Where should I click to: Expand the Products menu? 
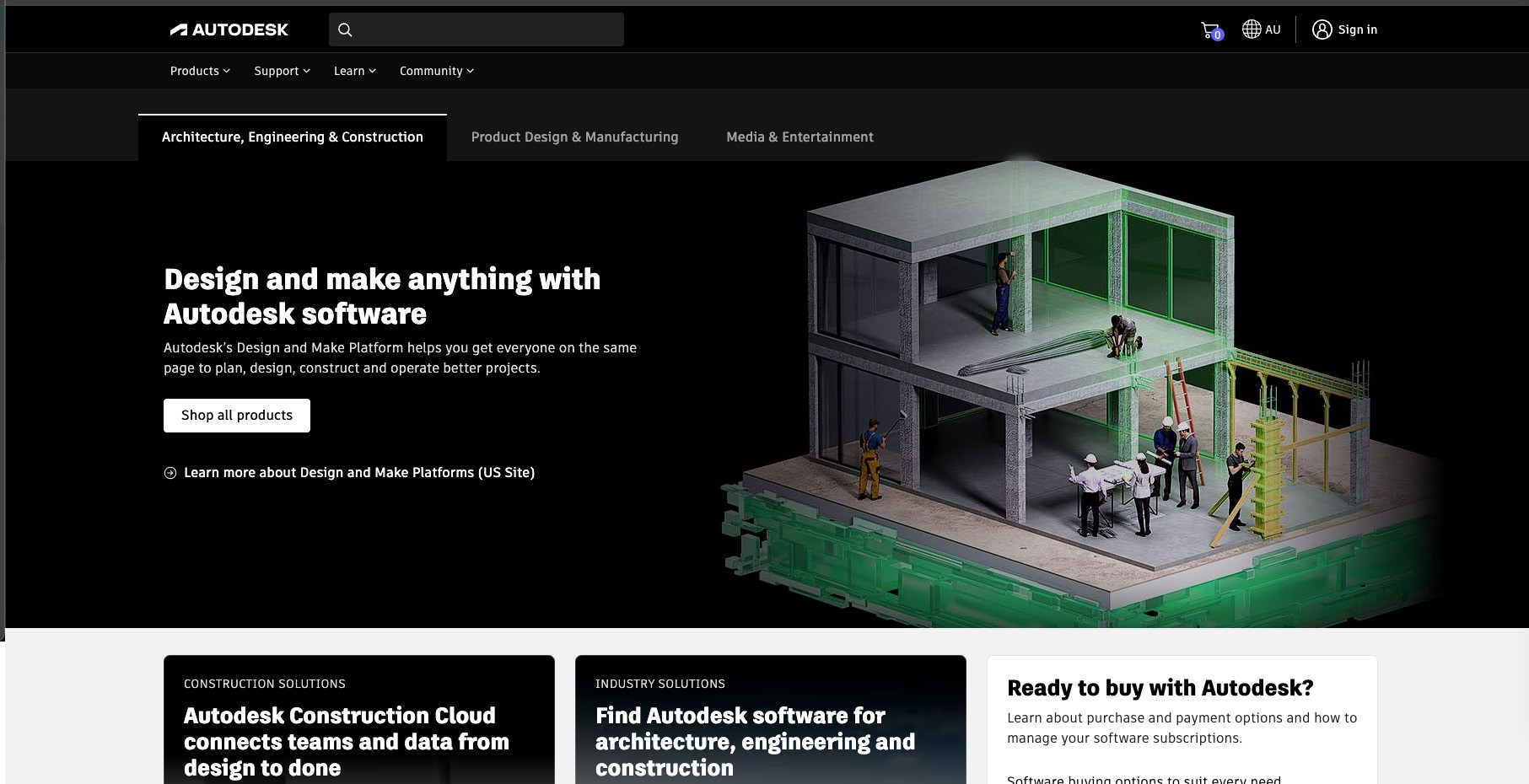(x=200, y=71)
